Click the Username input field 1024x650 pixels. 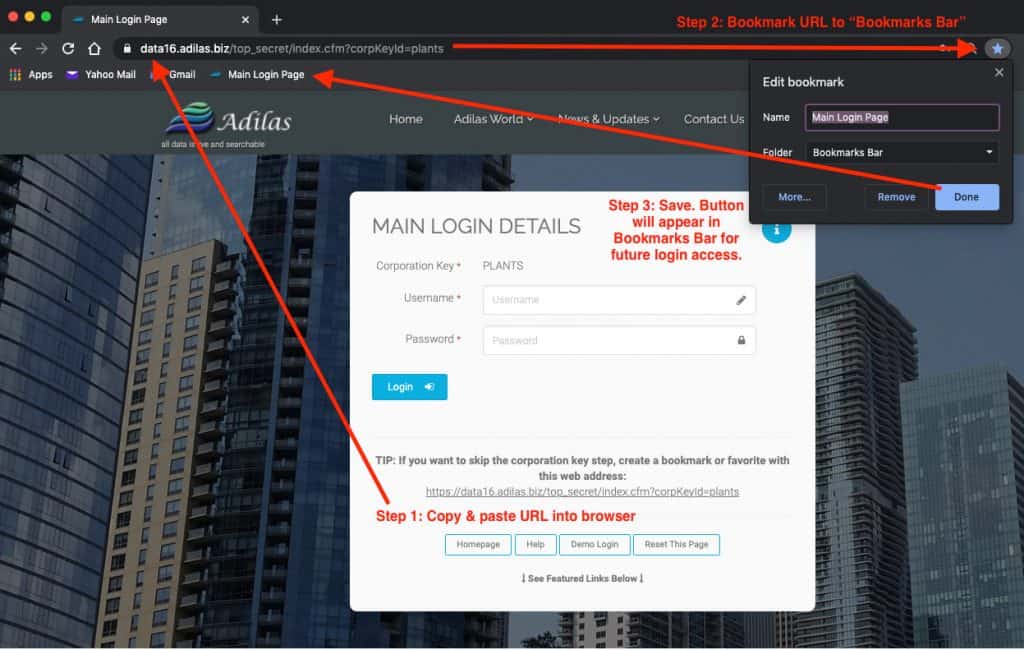click(619, 300)
